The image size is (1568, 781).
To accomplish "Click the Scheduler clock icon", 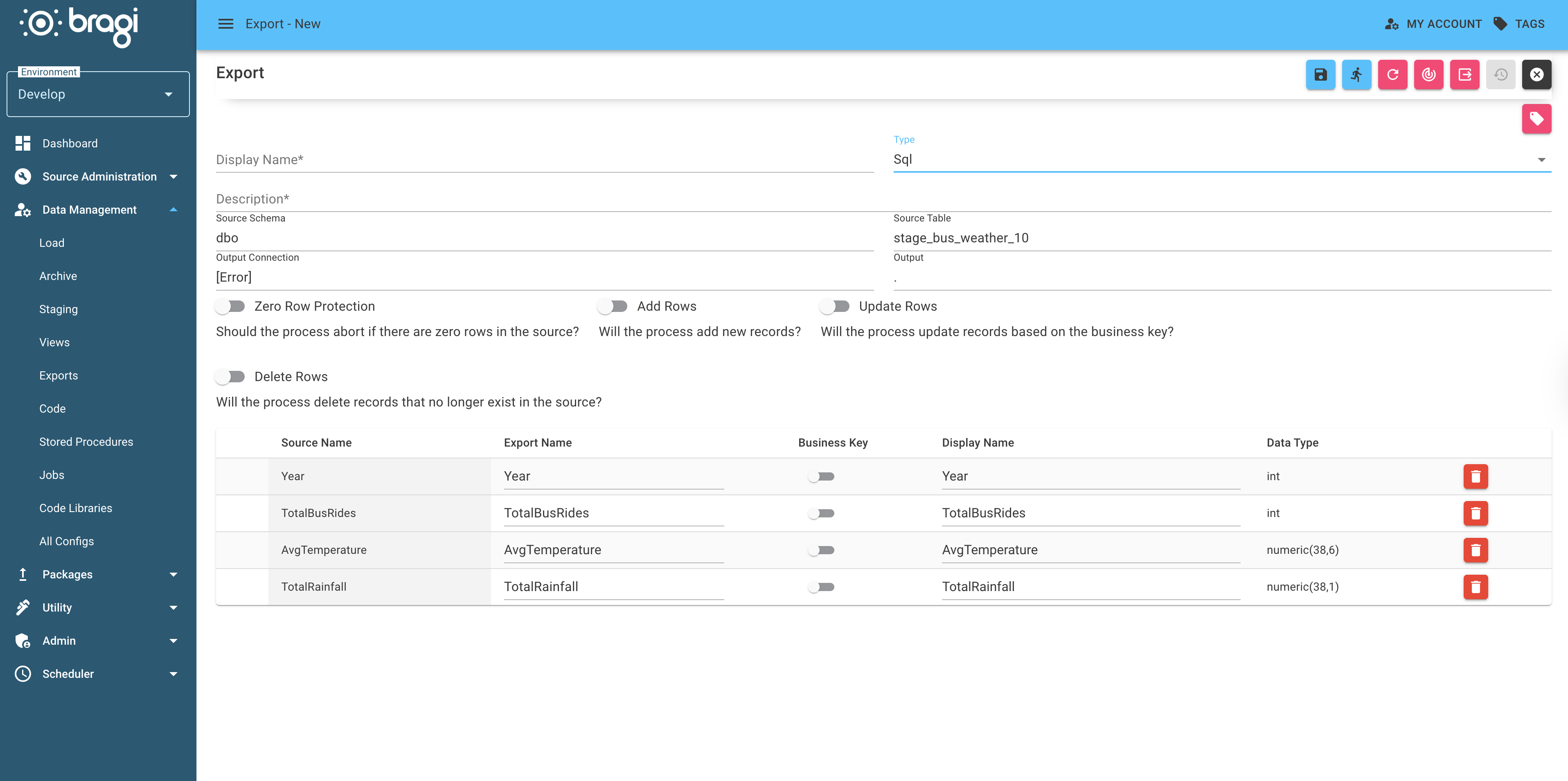I will point(23,674).
